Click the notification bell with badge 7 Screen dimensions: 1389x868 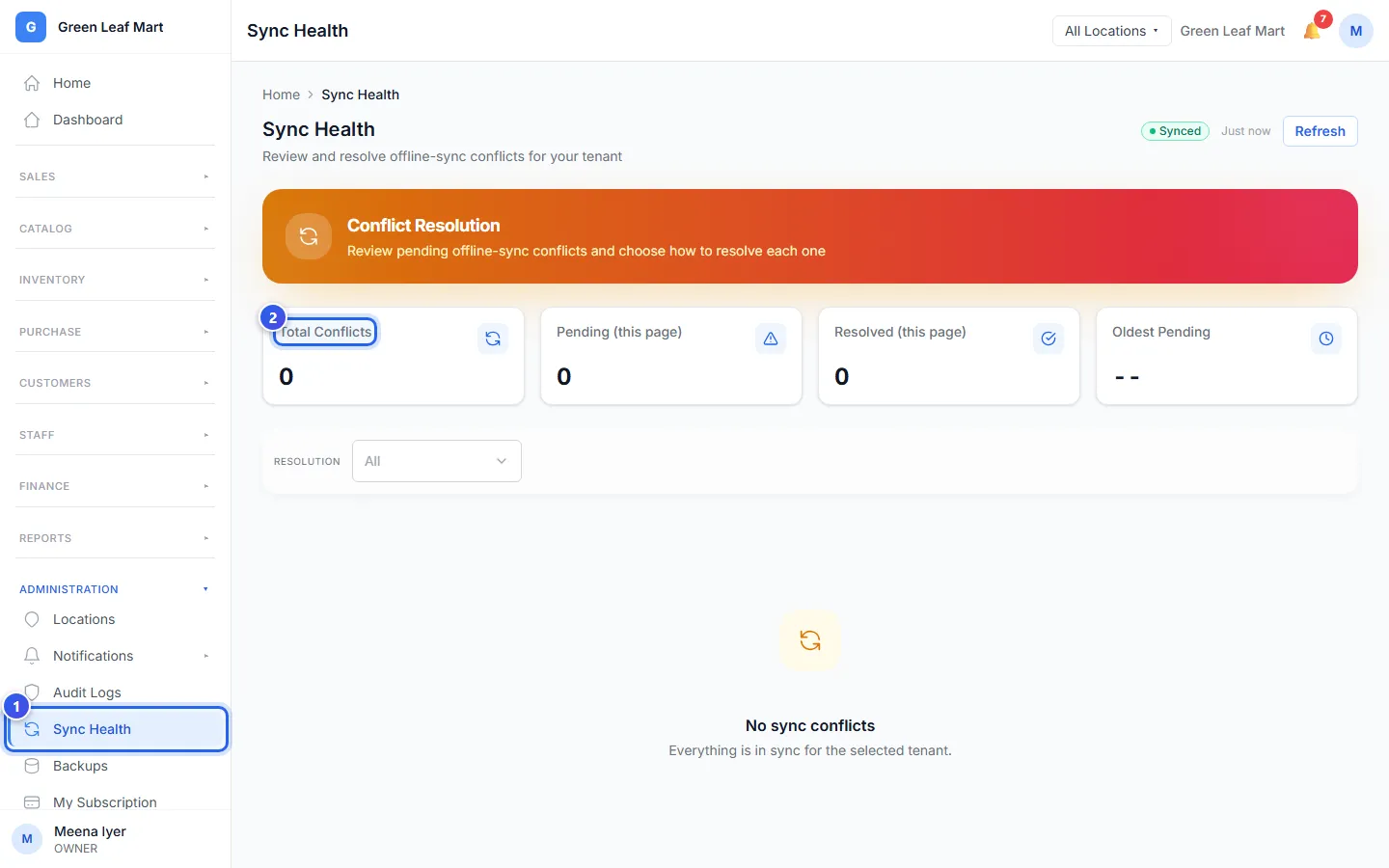(x=1313, y=31)
